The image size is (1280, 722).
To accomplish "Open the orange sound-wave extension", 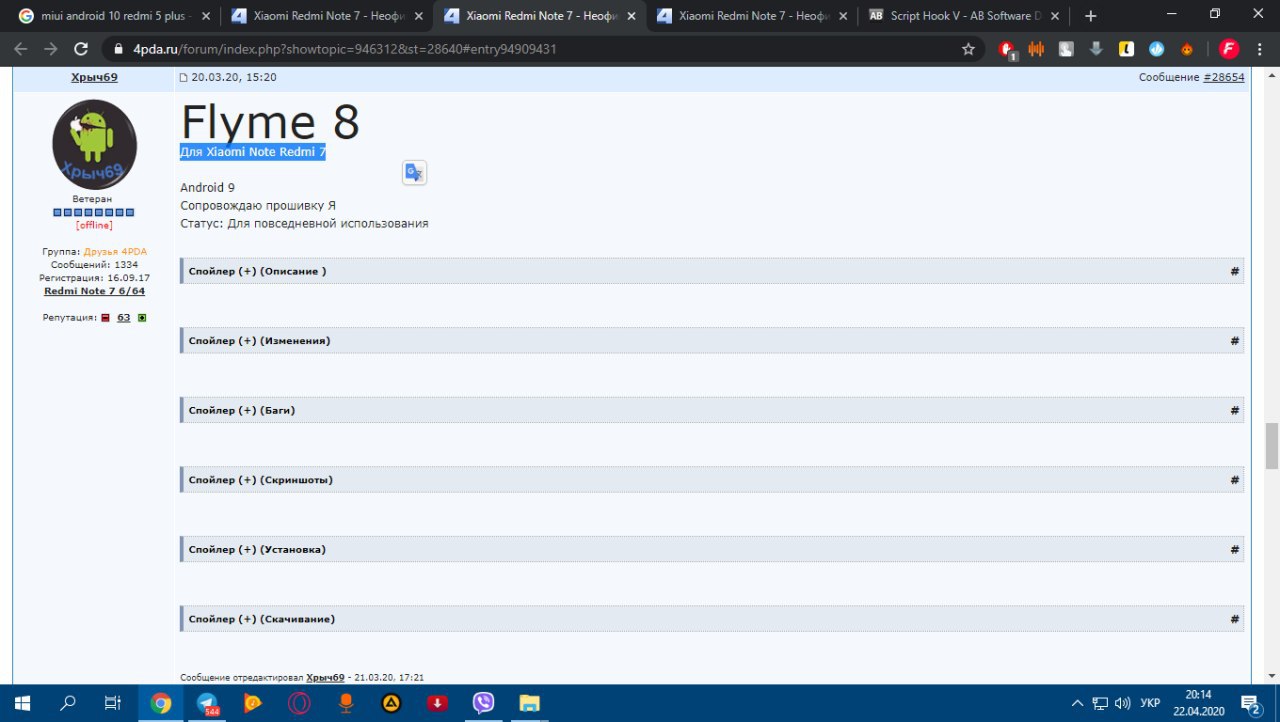I will [1037, 48].
